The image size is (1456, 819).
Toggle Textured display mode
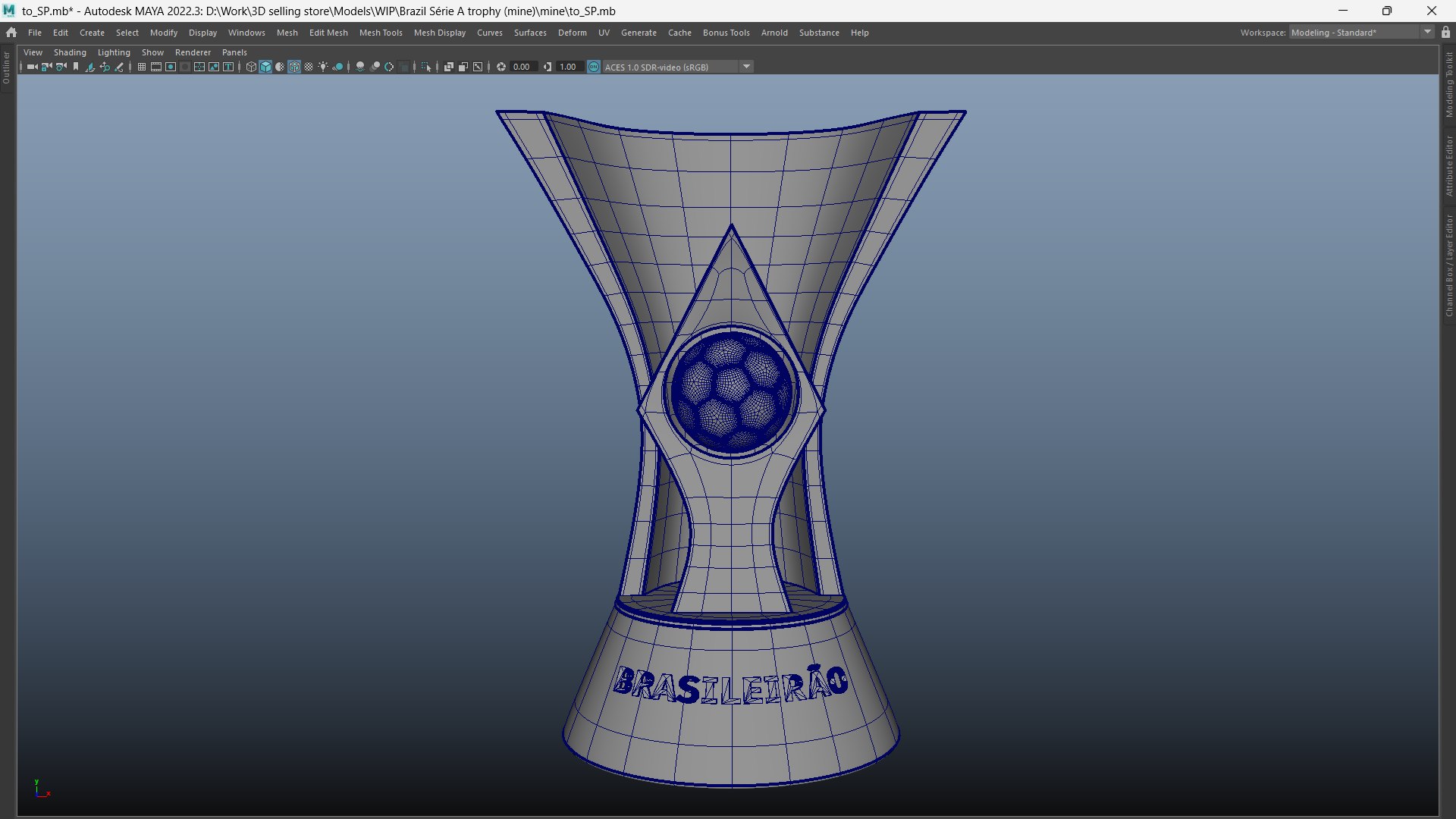coord(309,67)
